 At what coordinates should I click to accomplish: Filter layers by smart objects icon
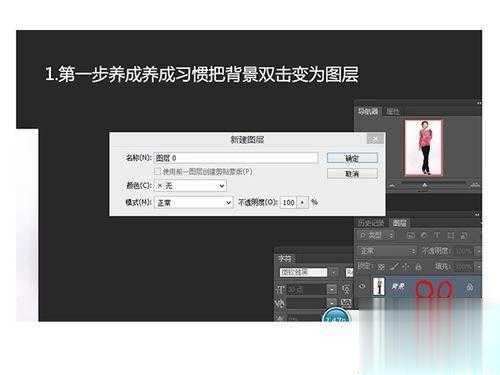[464, 236]
